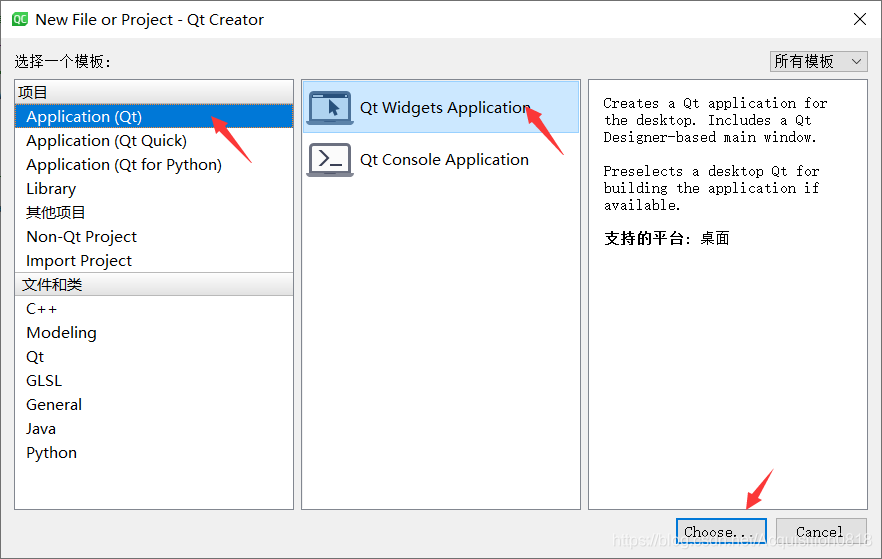Select Application (Qt Quick) category

coord(154,141)
